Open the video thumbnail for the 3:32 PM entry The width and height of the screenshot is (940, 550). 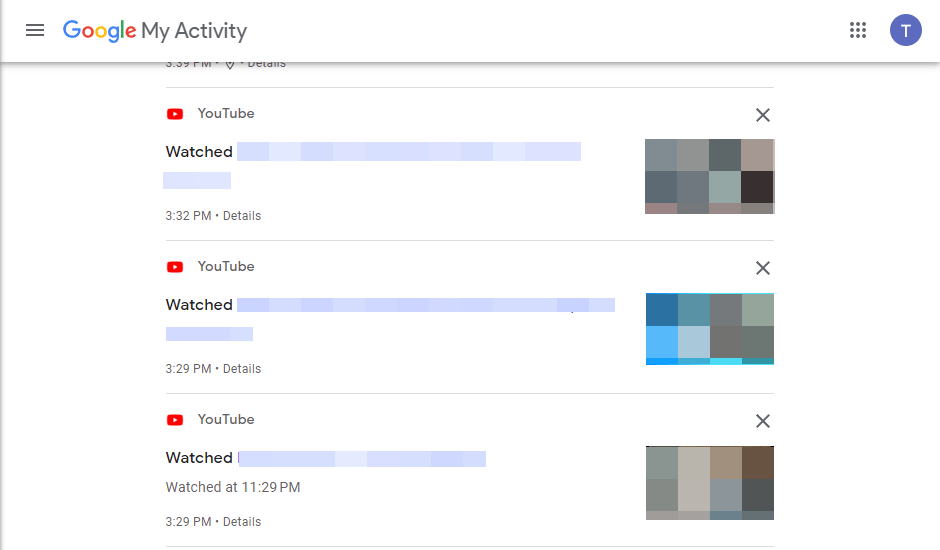pos(710,176)
